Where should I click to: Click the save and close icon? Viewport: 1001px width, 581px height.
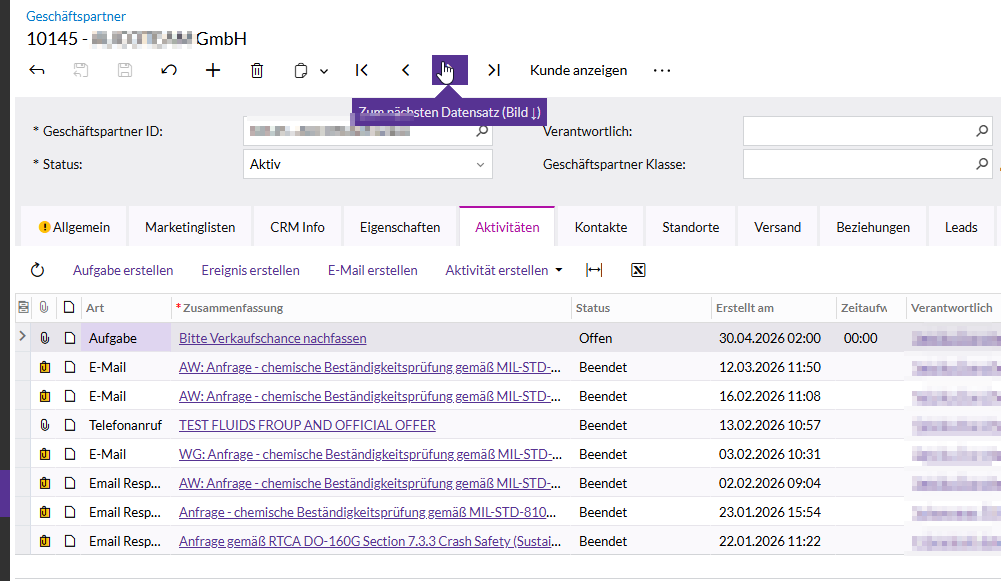coord(80,70)
